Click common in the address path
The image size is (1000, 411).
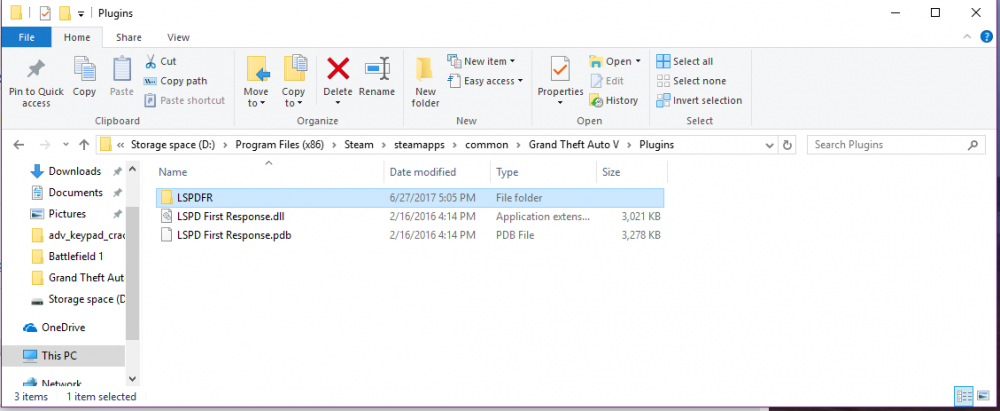[487, 145]
